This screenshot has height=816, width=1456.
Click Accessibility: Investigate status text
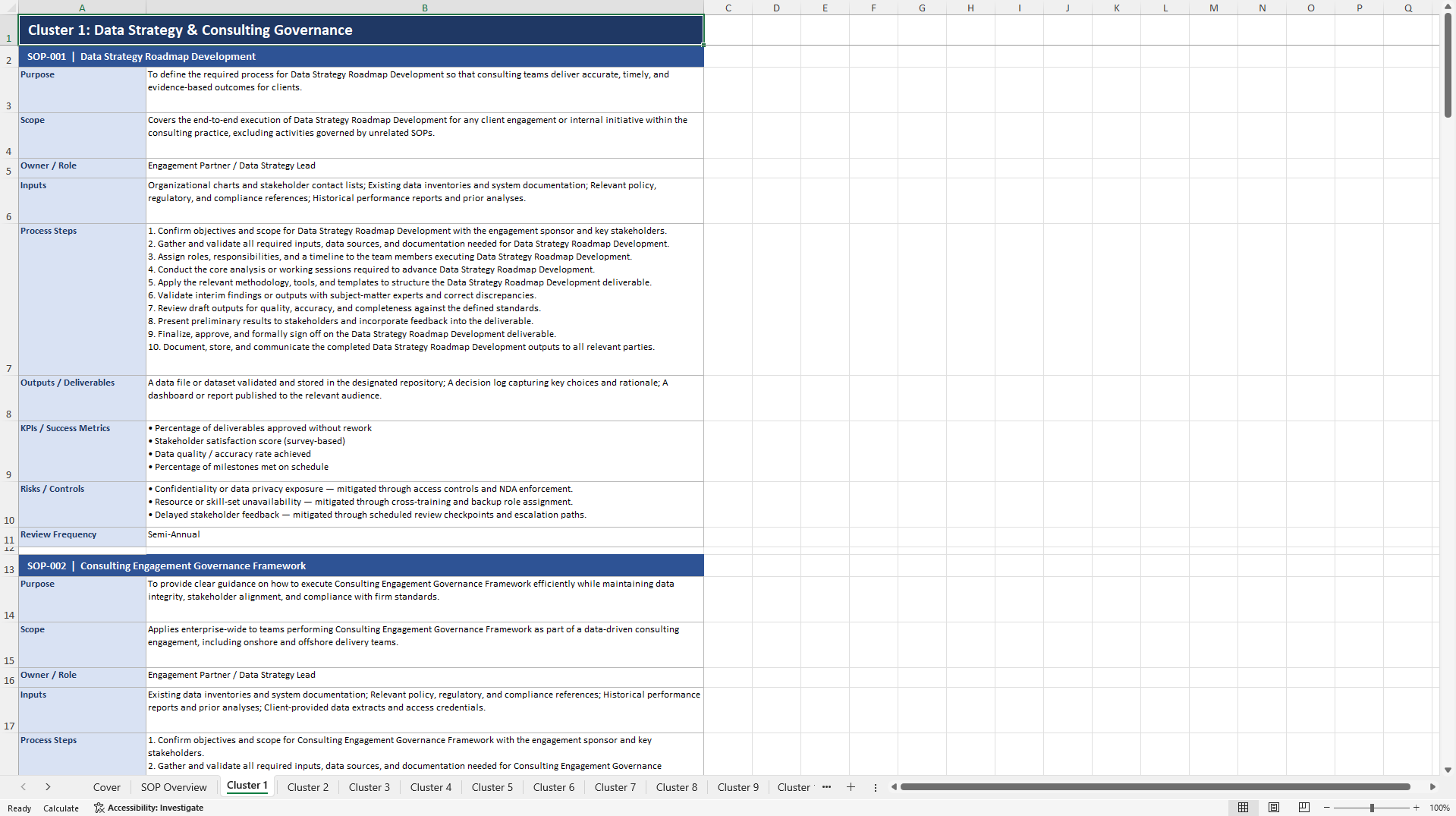click(x=155, y=808)
